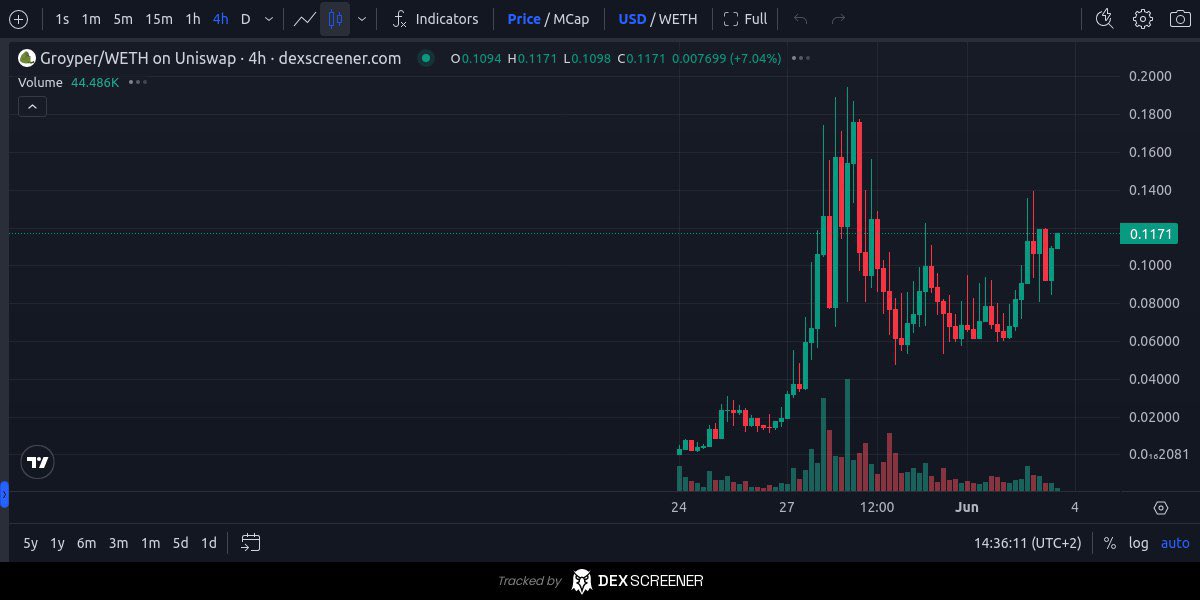
Task: Click the undo arrow icon
Action: [x=800, y=19]
